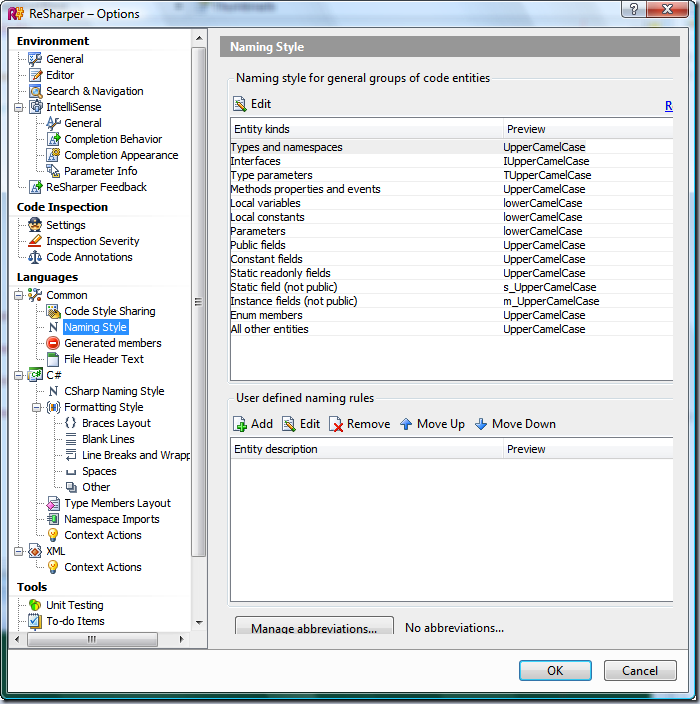
Task: Select Naming Style in the options tree
Action: (x=96, y=327)
